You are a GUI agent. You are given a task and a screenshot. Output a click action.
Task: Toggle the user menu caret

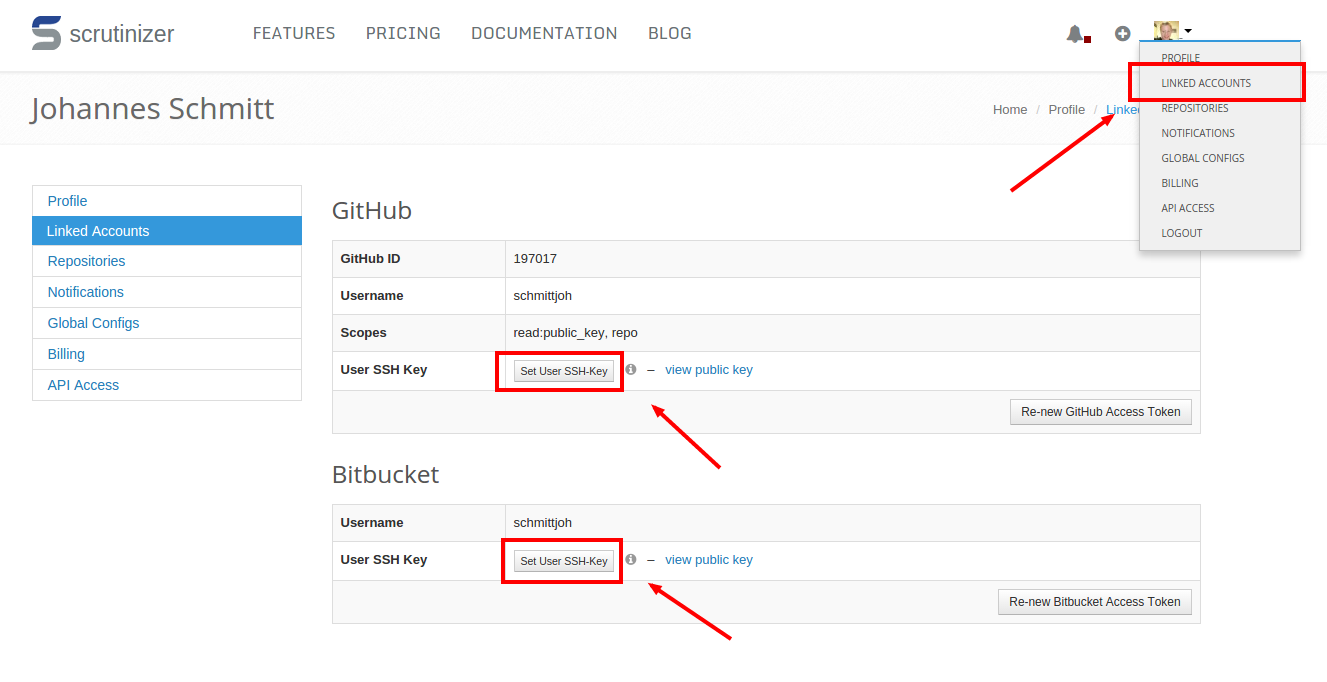[x=1188, y=32]
